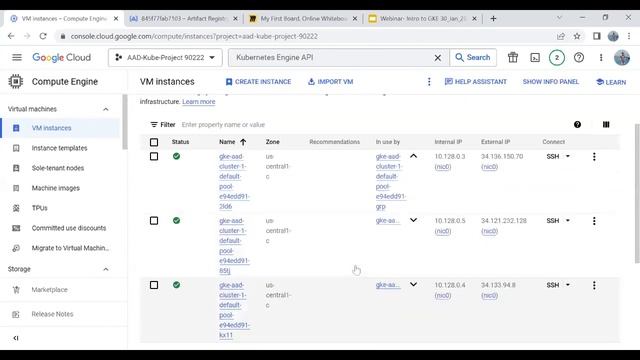The image size is (640, 360).
Task: Click the browser share page icon
Action: (x=561, y=36)
